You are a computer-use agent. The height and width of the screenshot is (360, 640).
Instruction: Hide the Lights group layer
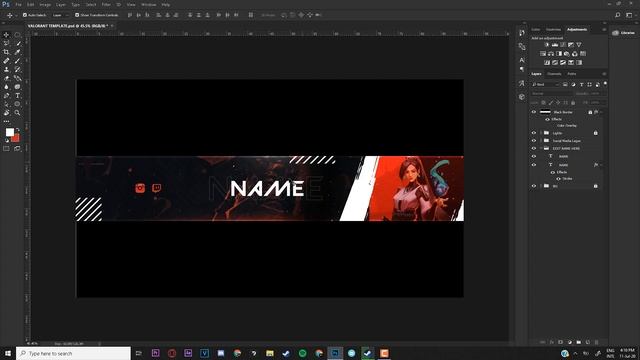point(534,133)
